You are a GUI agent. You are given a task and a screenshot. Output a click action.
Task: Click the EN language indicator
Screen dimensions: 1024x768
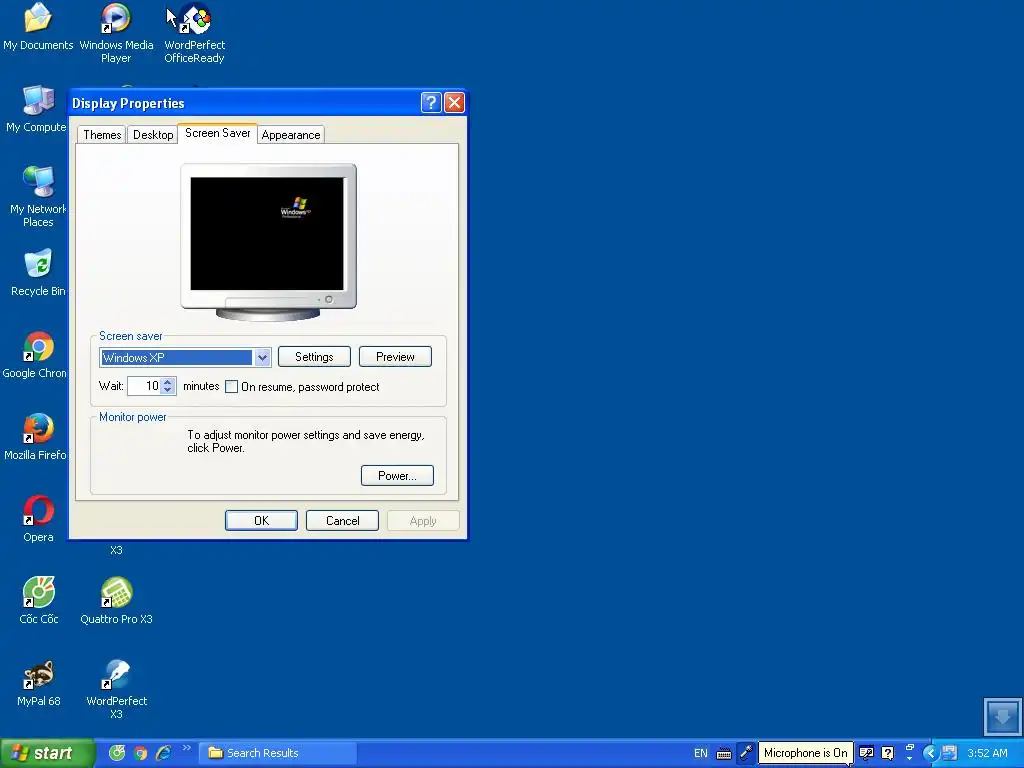tap(700, 753)
